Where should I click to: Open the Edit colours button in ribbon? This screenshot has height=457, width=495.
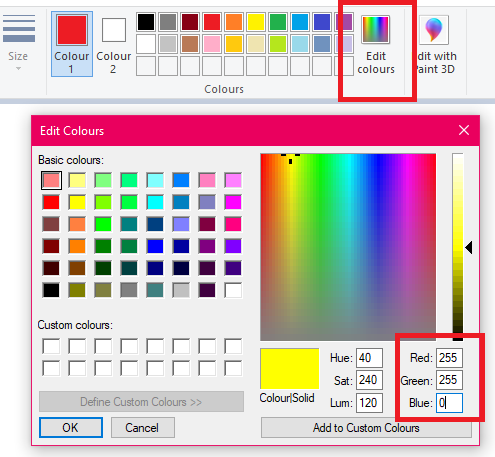[x=376, y=46]
